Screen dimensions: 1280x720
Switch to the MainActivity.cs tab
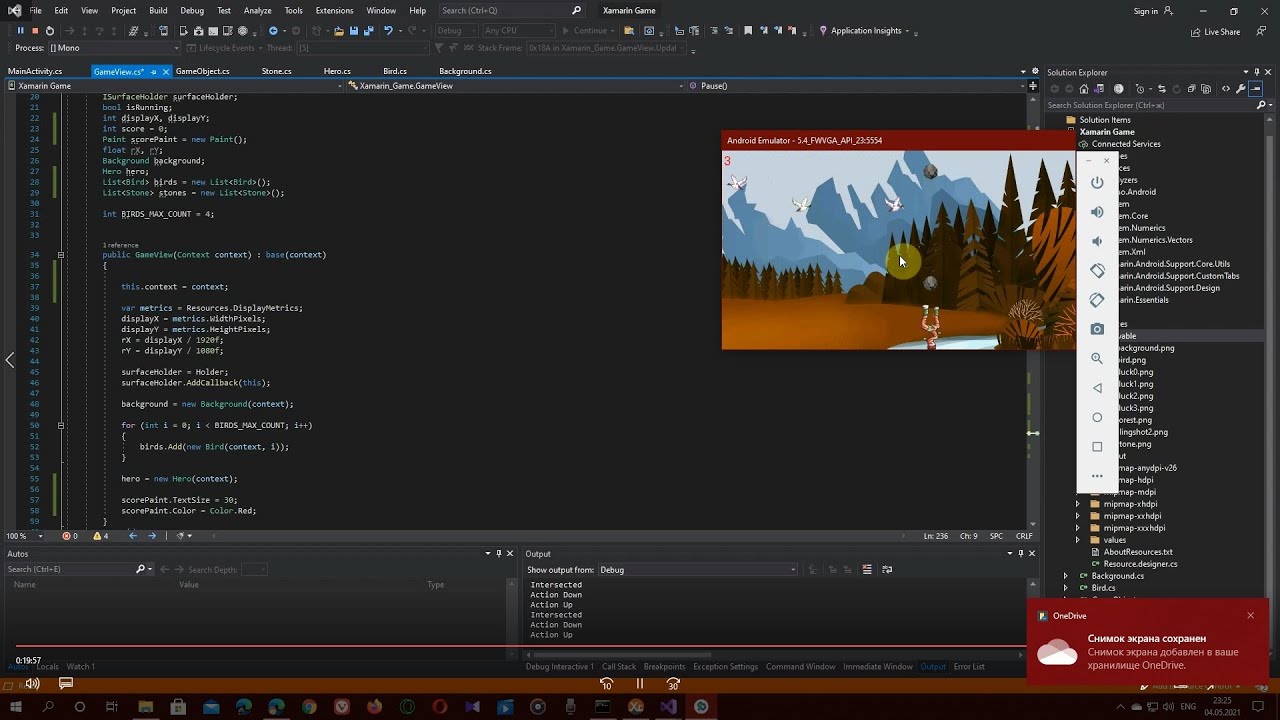(35, 71)
